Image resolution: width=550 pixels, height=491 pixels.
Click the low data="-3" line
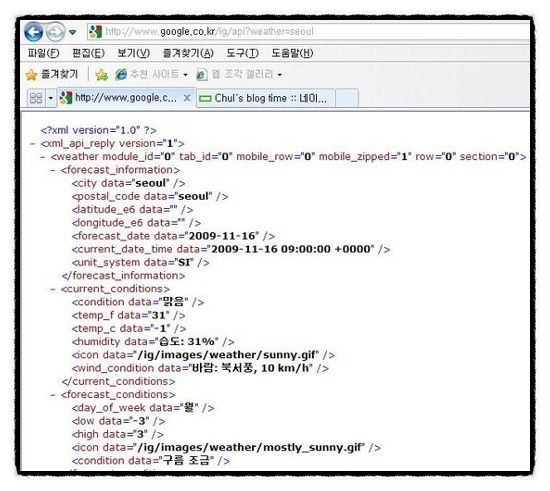tap(118, 421)
